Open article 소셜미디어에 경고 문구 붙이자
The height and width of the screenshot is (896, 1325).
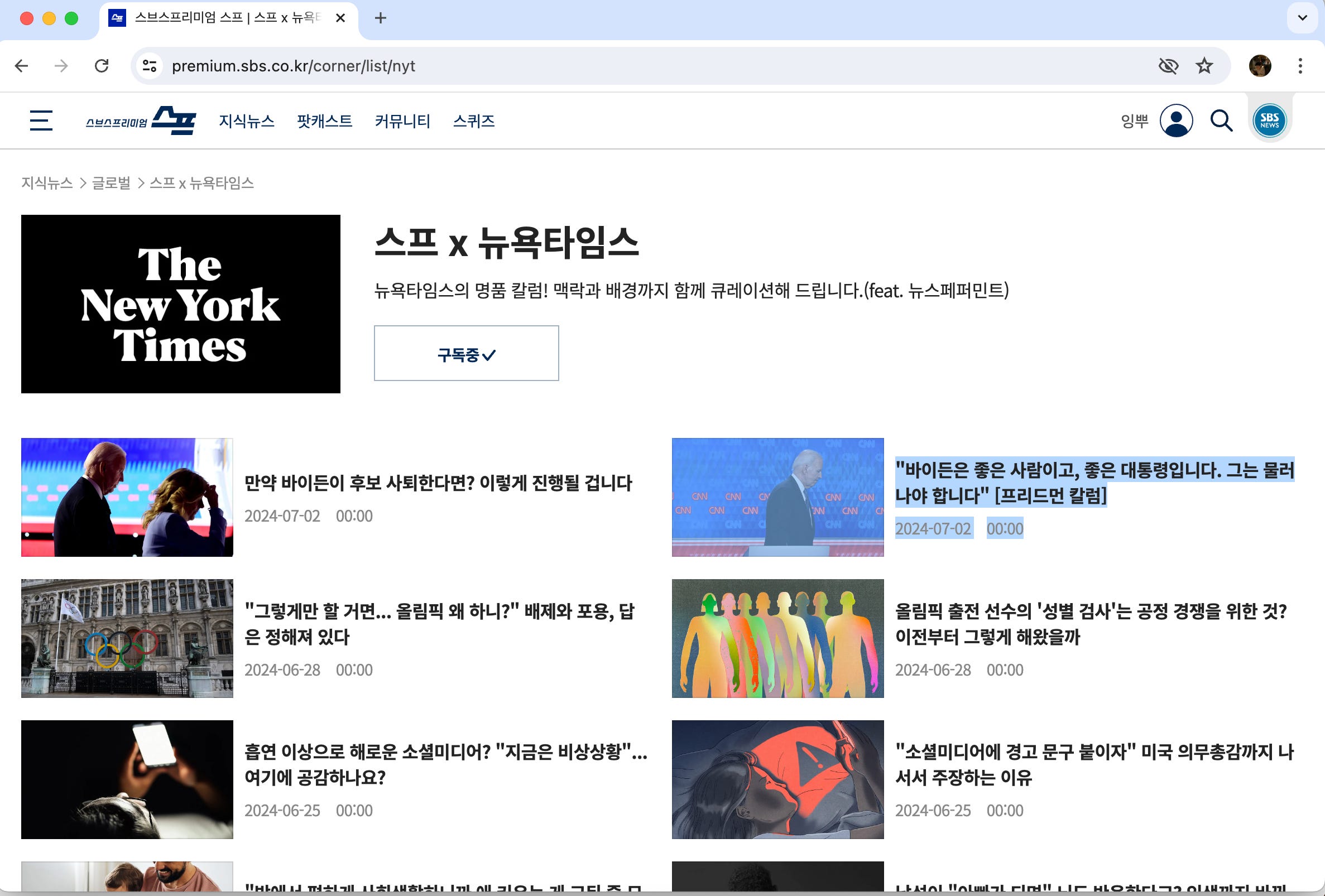(x=1093, y=765)
